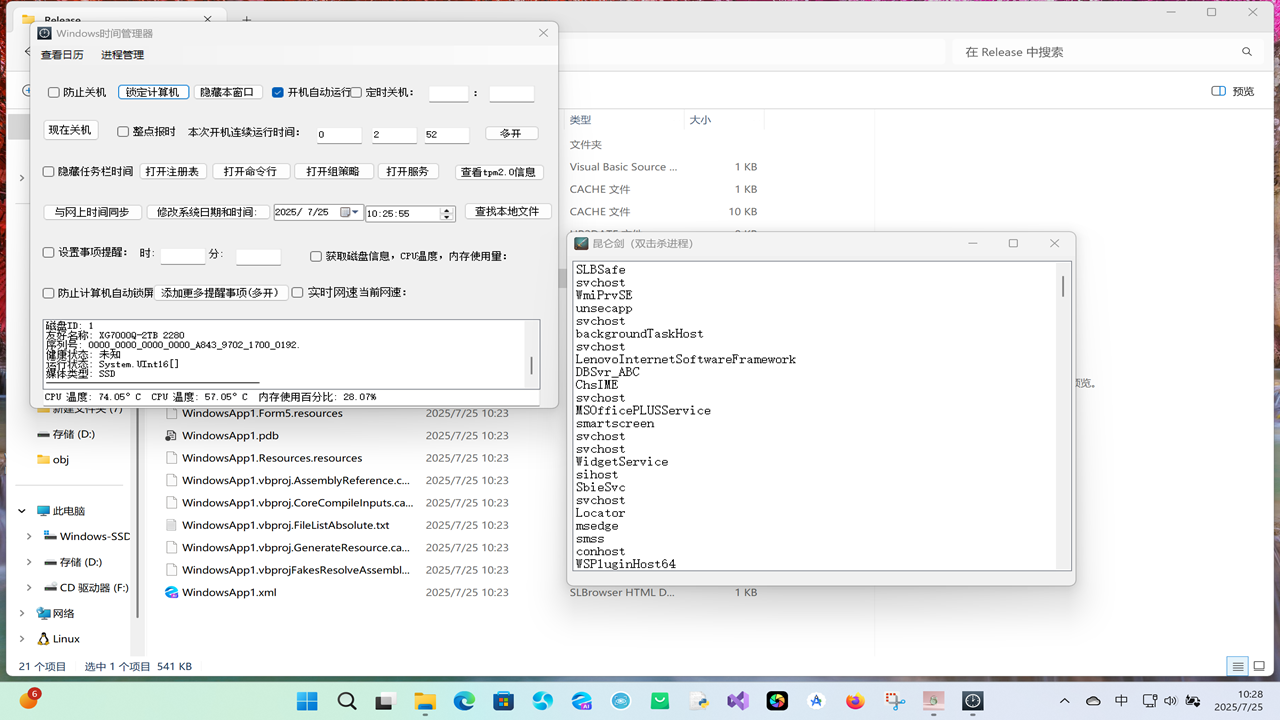Open the preview pane in Explorer

coord(1232,91)
